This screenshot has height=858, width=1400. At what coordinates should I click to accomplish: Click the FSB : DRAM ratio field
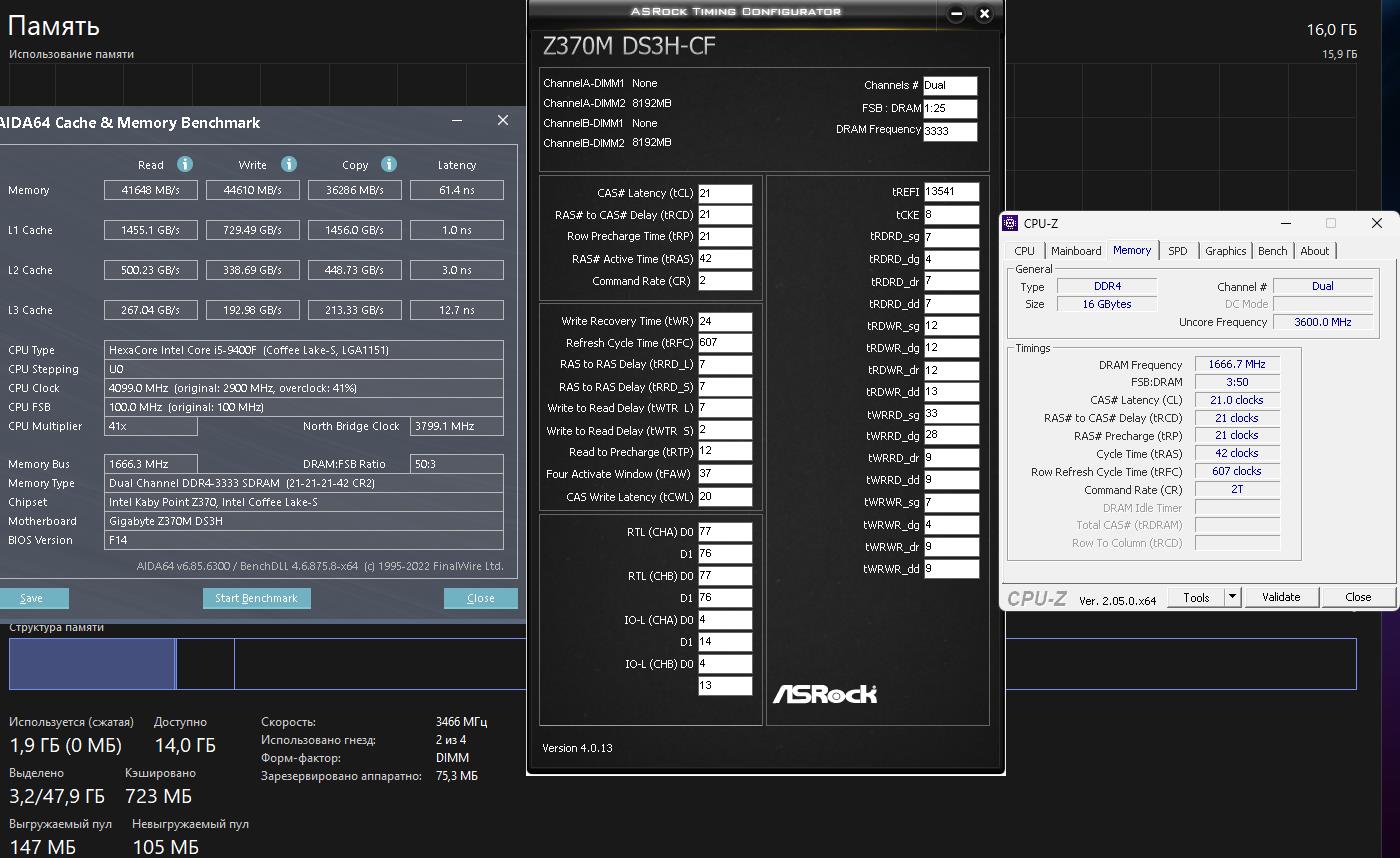(x=950, y=108)
